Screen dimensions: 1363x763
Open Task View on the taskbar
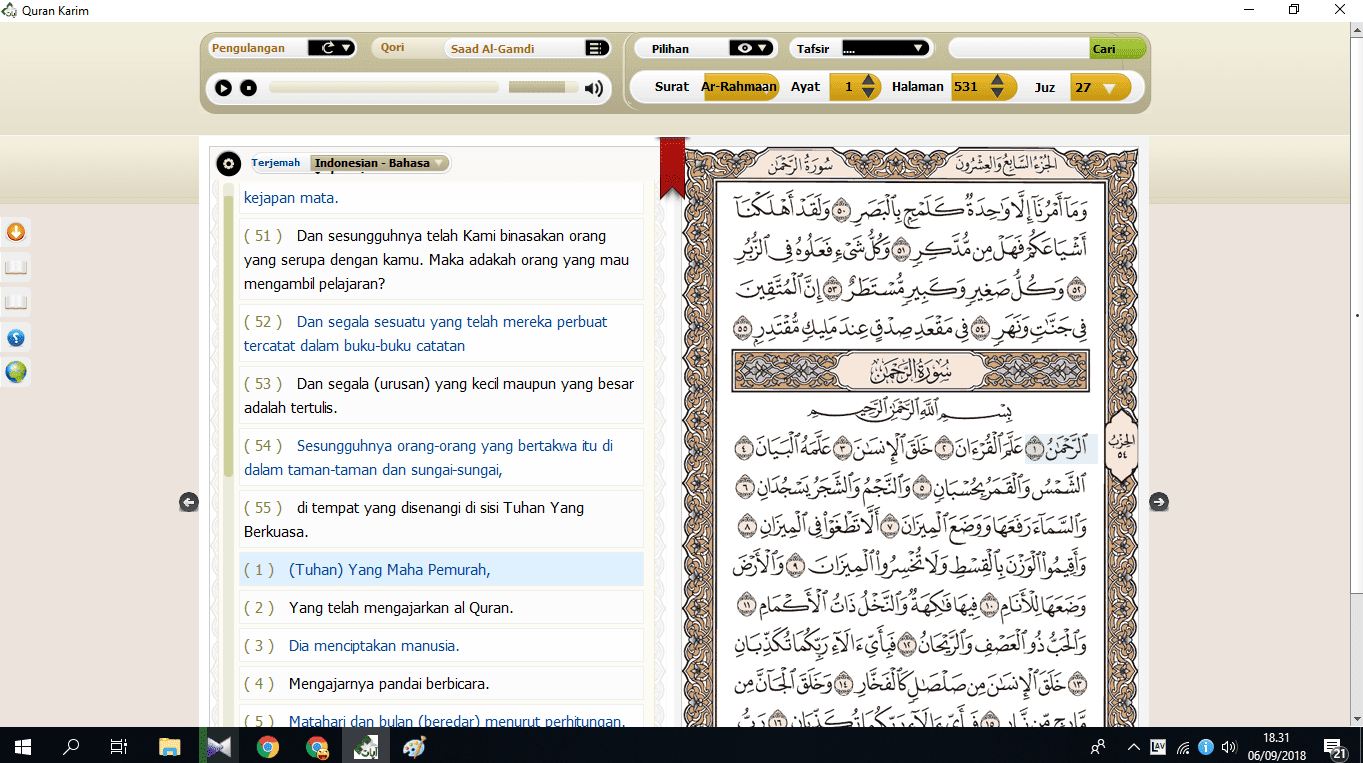[119, 746]
